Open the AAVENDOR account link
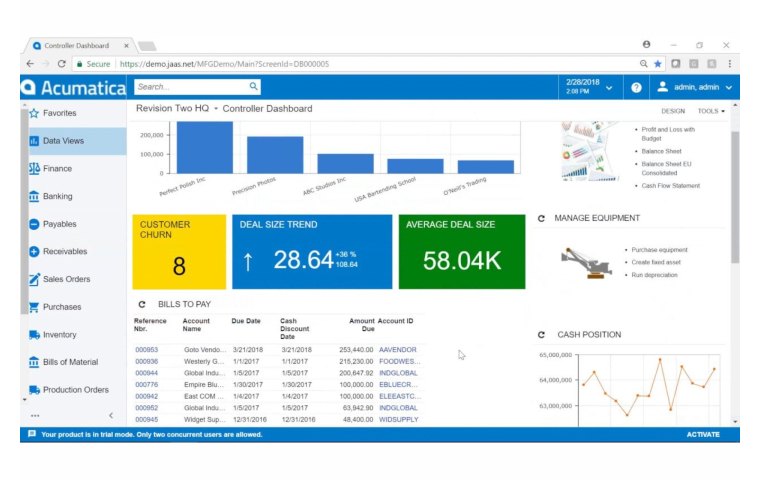760x480 pixels. (x=397, y=350)
